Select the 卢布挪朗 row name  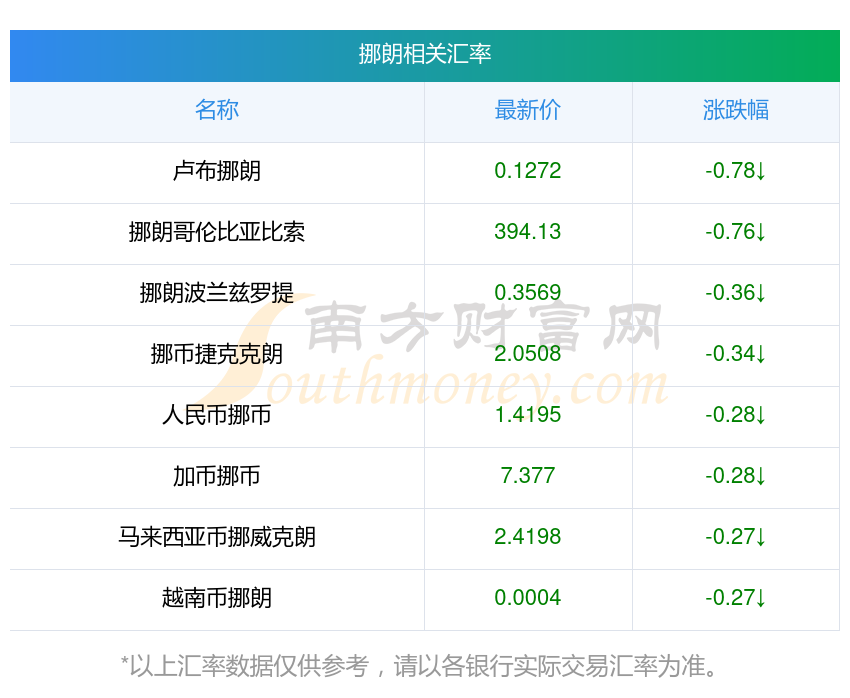pyautogui.click(x=217, y=171)
